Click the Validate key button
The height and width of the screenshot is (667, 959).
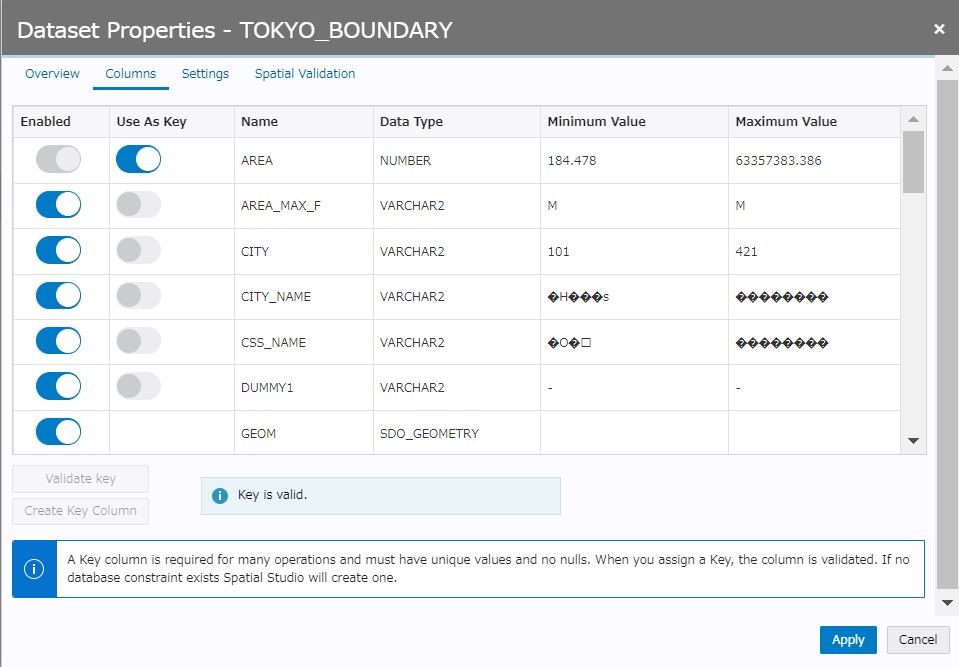click(80, 478)
